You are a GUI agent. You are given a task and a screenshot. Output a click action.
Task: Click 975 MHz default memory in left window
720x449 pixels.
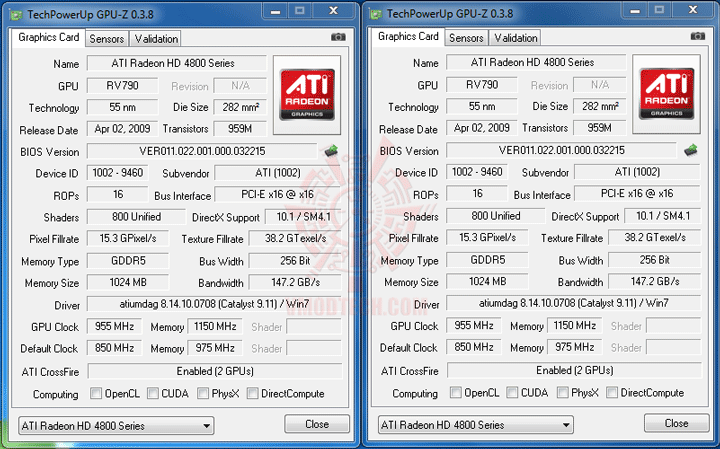[x=215, y=348]
